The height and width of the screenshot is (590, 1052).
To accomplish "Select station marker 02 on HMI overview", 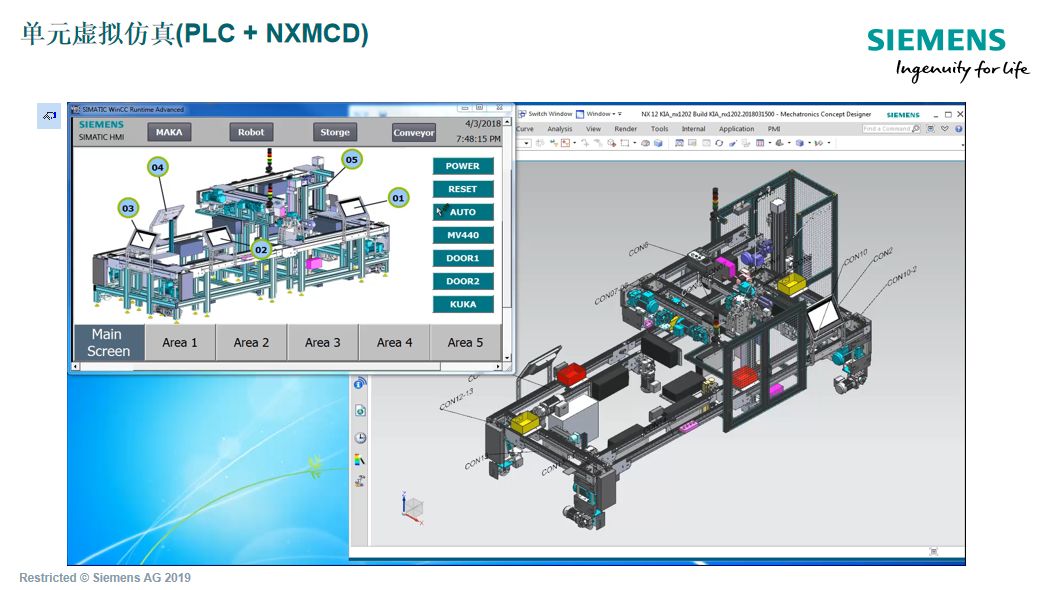I will click(x=261, y=250).
